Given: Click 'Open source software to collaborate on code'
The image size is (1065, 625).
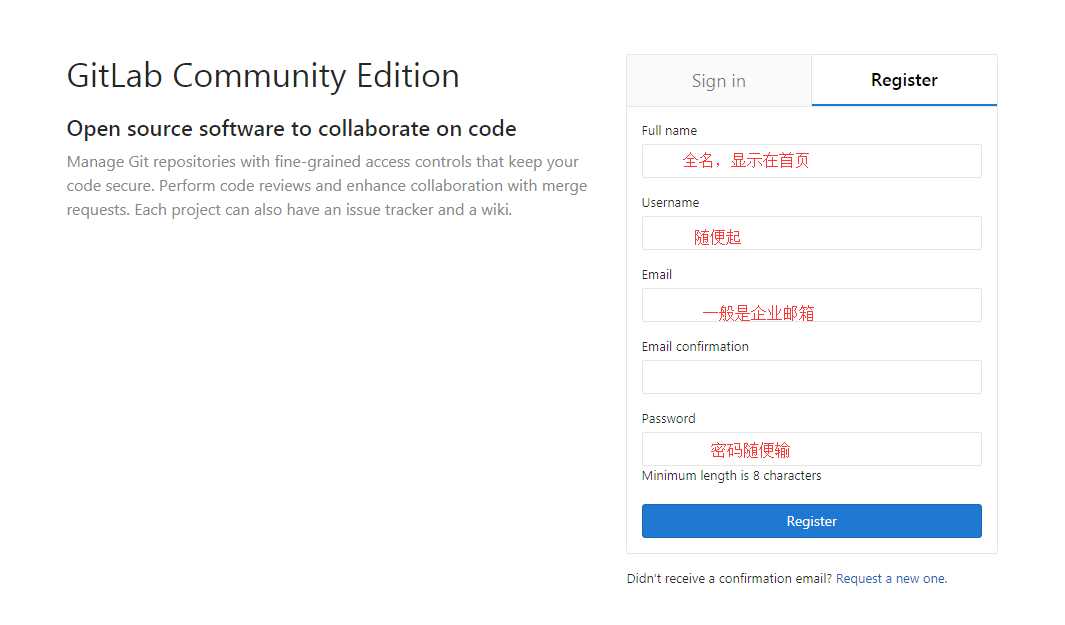Looking at the screenshot, I should point(291,128).
